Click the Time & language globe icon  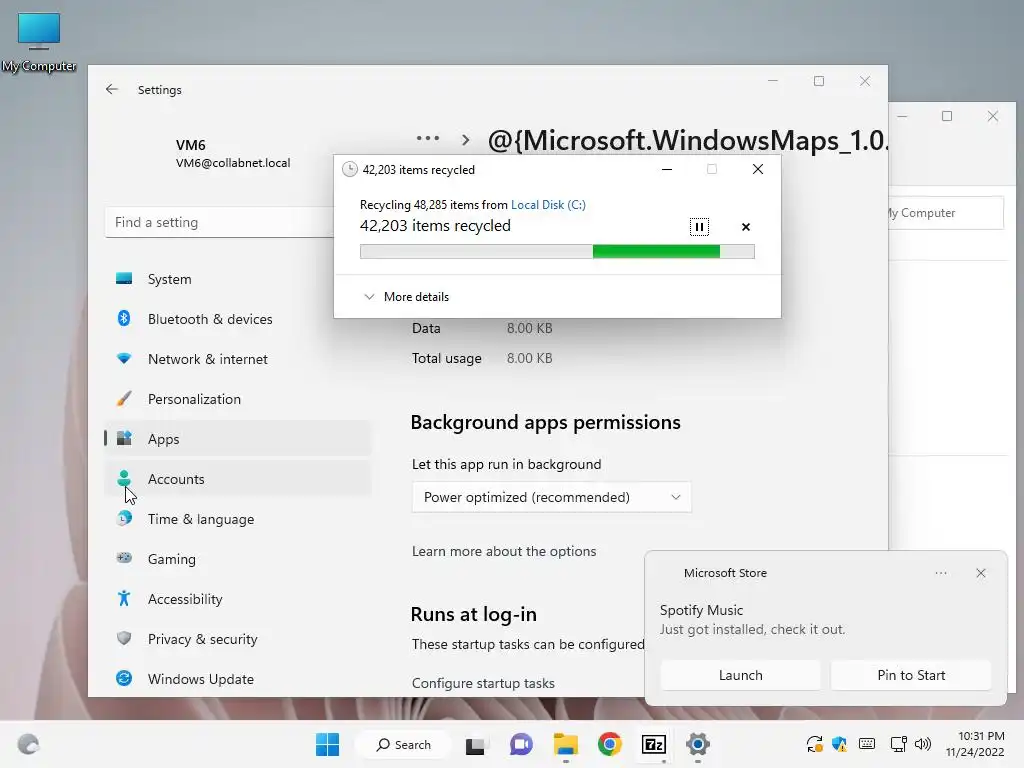click(124, 519)
